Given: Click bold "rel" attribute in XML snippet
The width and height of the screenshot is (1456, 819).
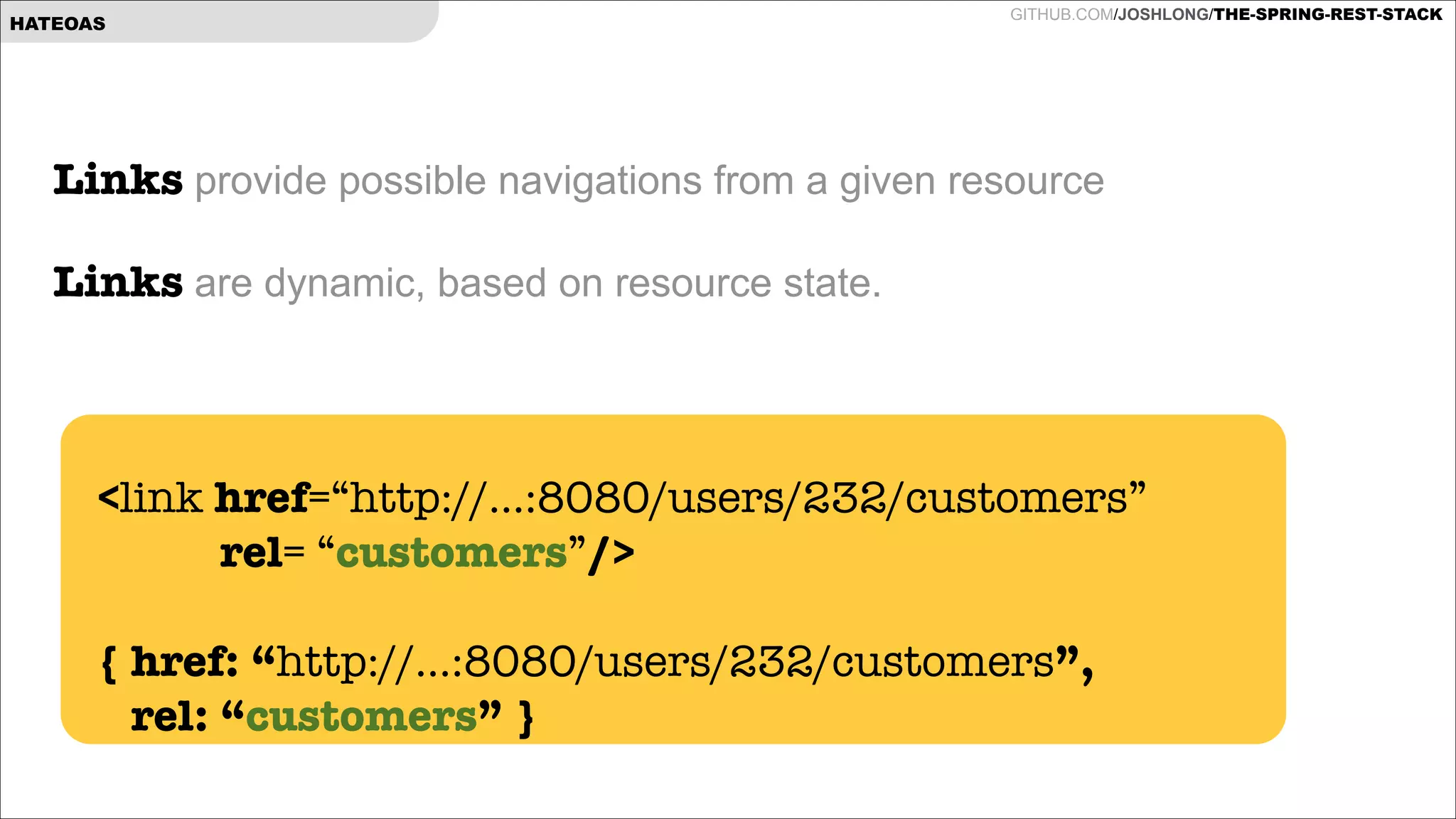Looking at the screenshot, I should (251, 553).
